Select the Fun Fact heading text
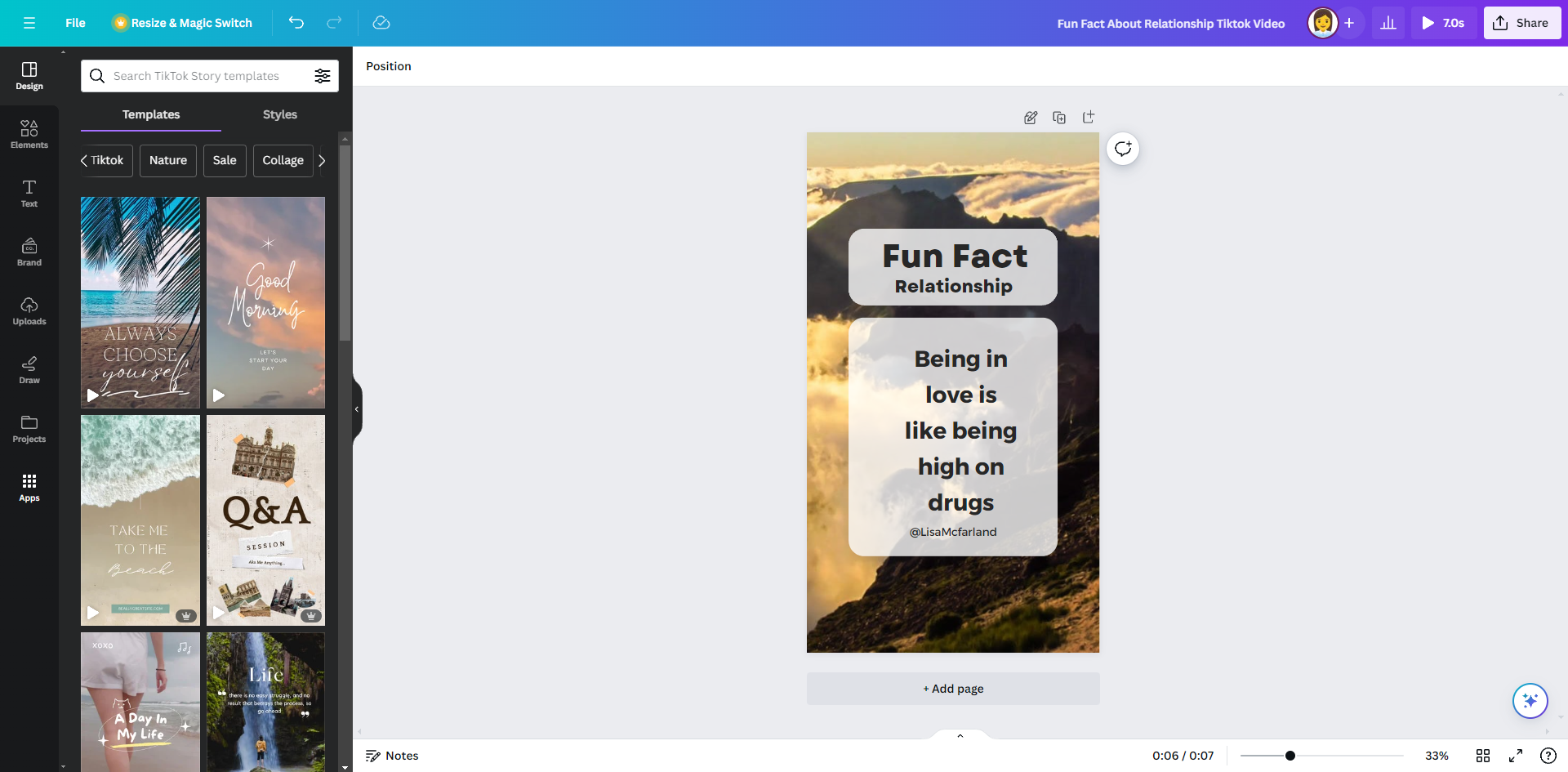This screenshot has width=1568, height=772. 955,257
